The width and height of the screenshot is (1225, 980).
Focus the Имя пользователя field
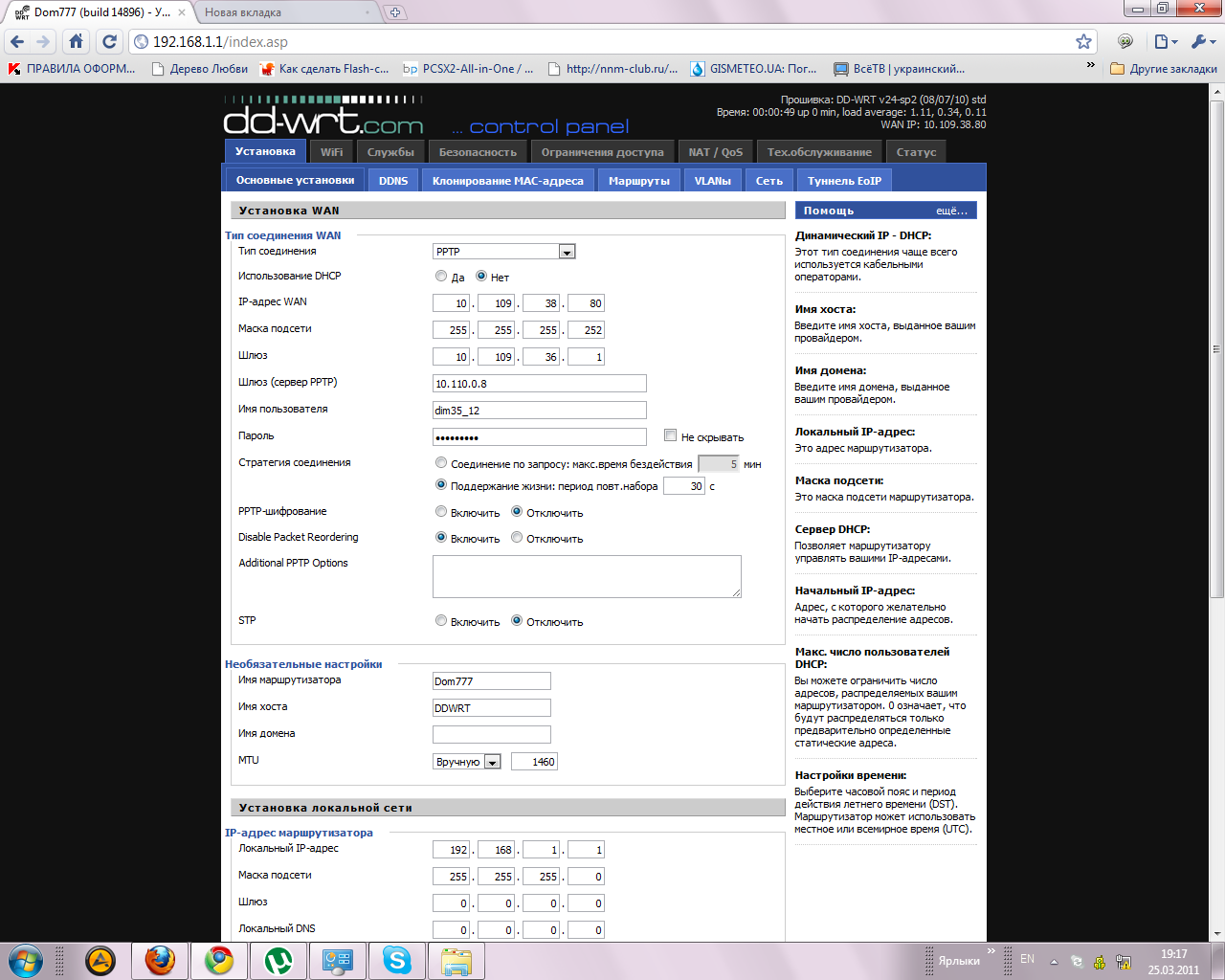540,411
